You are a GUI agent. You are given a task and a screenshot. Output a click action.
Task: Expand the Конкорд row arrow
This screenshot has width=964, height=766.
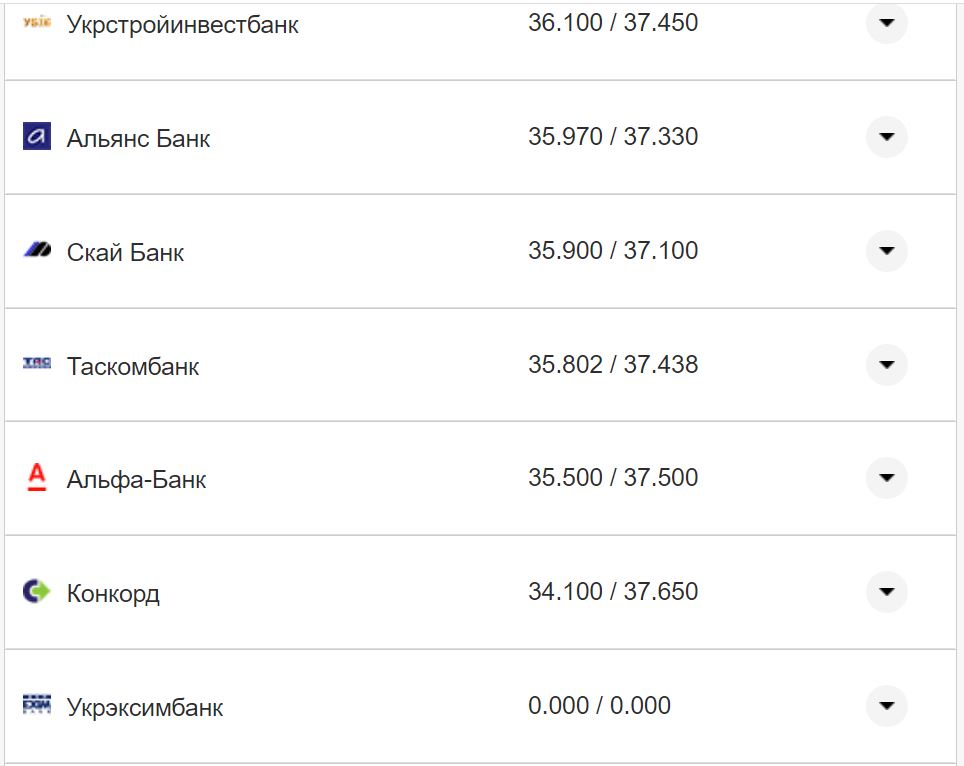coord(886,592)
